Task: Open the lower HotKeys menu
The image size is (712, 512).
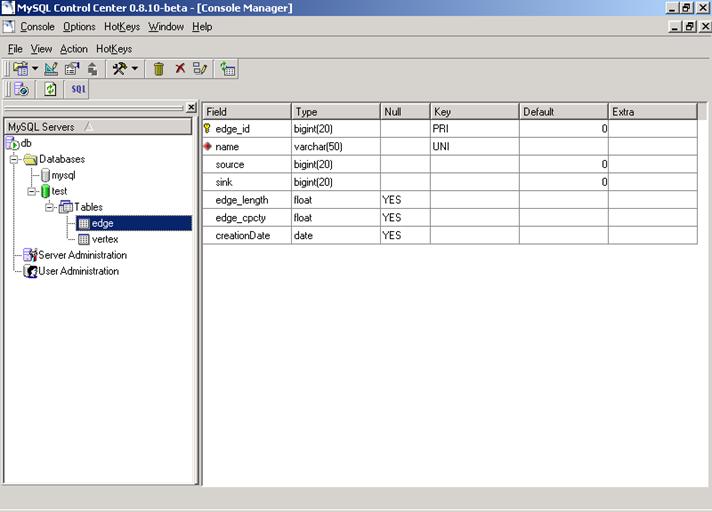Action: coord(114,49)
